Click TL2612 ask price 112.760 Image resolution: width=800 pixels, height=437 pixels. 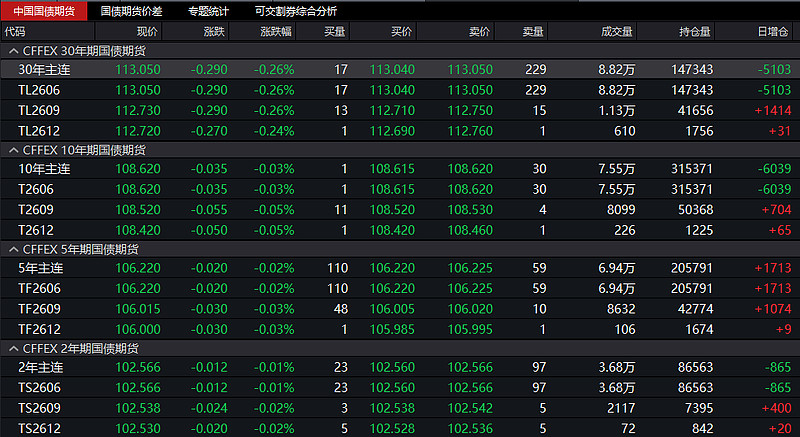pos(470,131)
